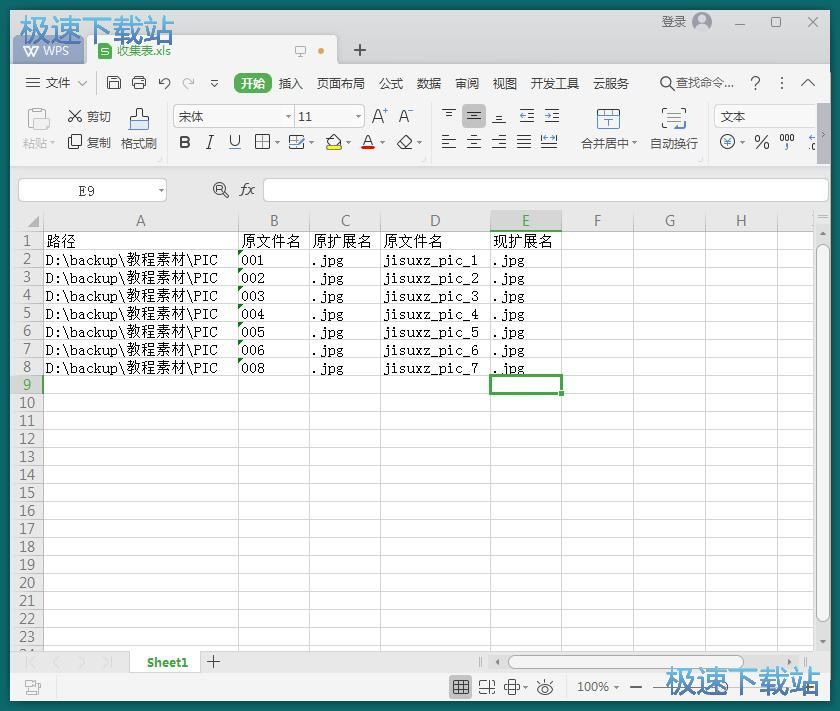840x711 pixels.
Task: Click the Insert Function fx icon
Action: pyautogui.click(x=247, y=189)
